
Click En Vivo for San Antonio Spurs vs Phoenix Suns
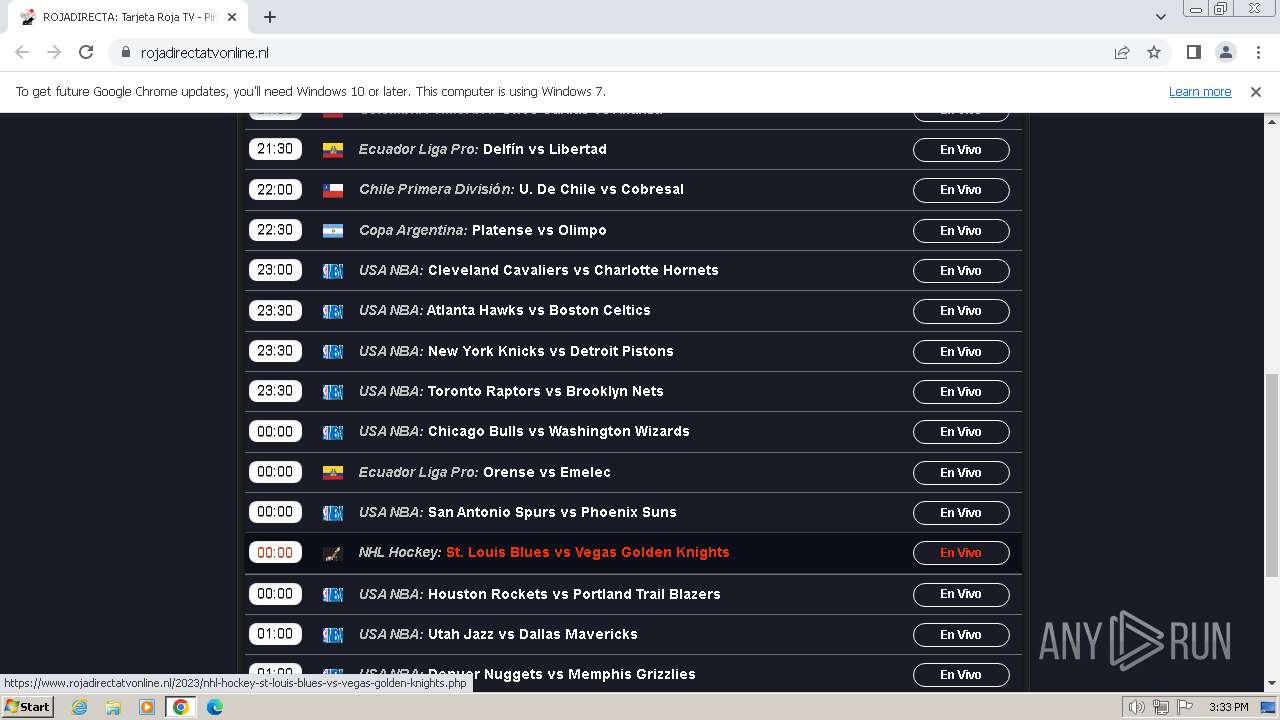(961, 513)
